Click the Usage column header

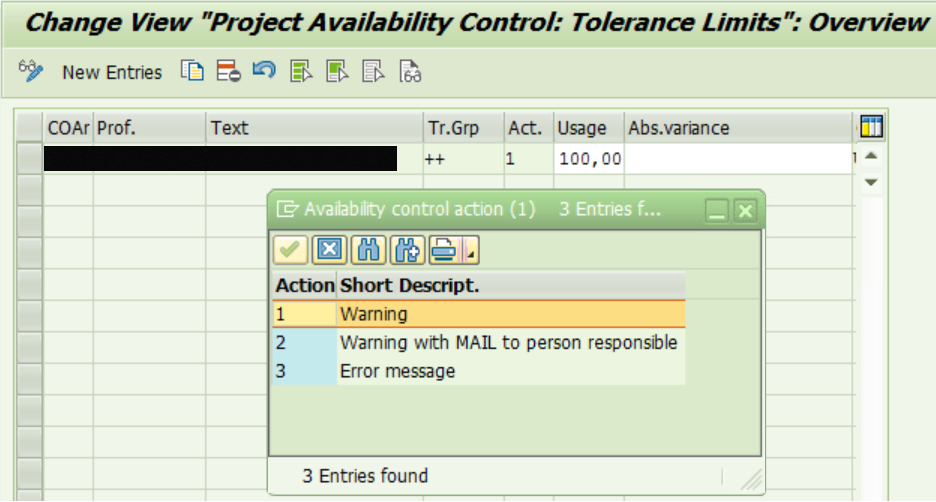(589, 128)
